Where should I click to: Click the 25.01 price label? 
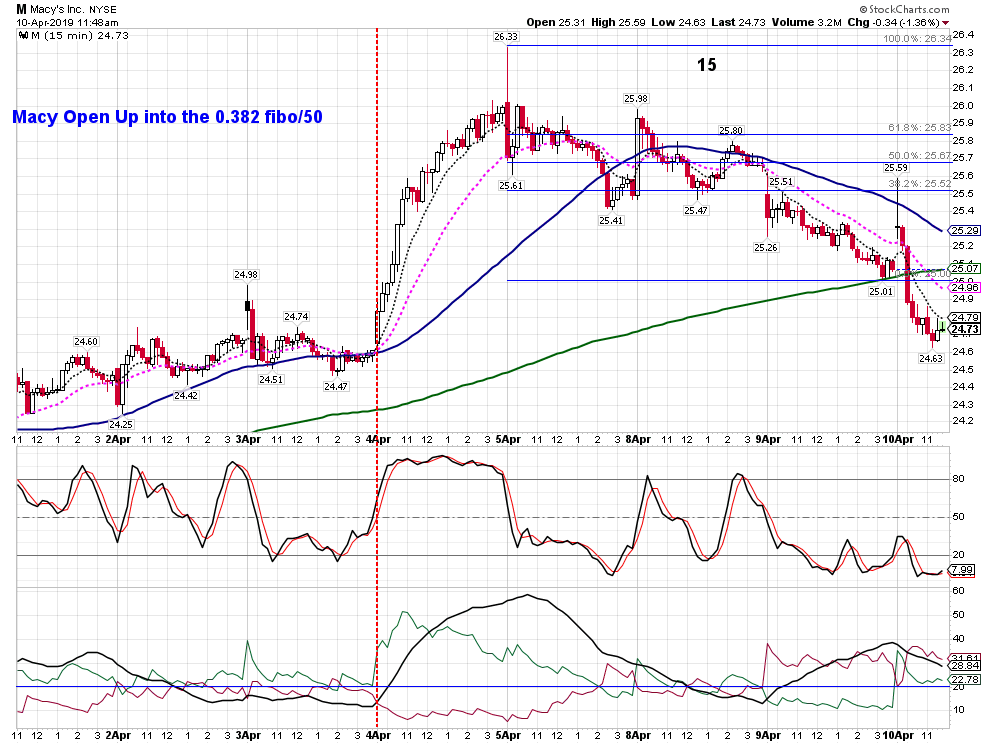click(881, 291)
